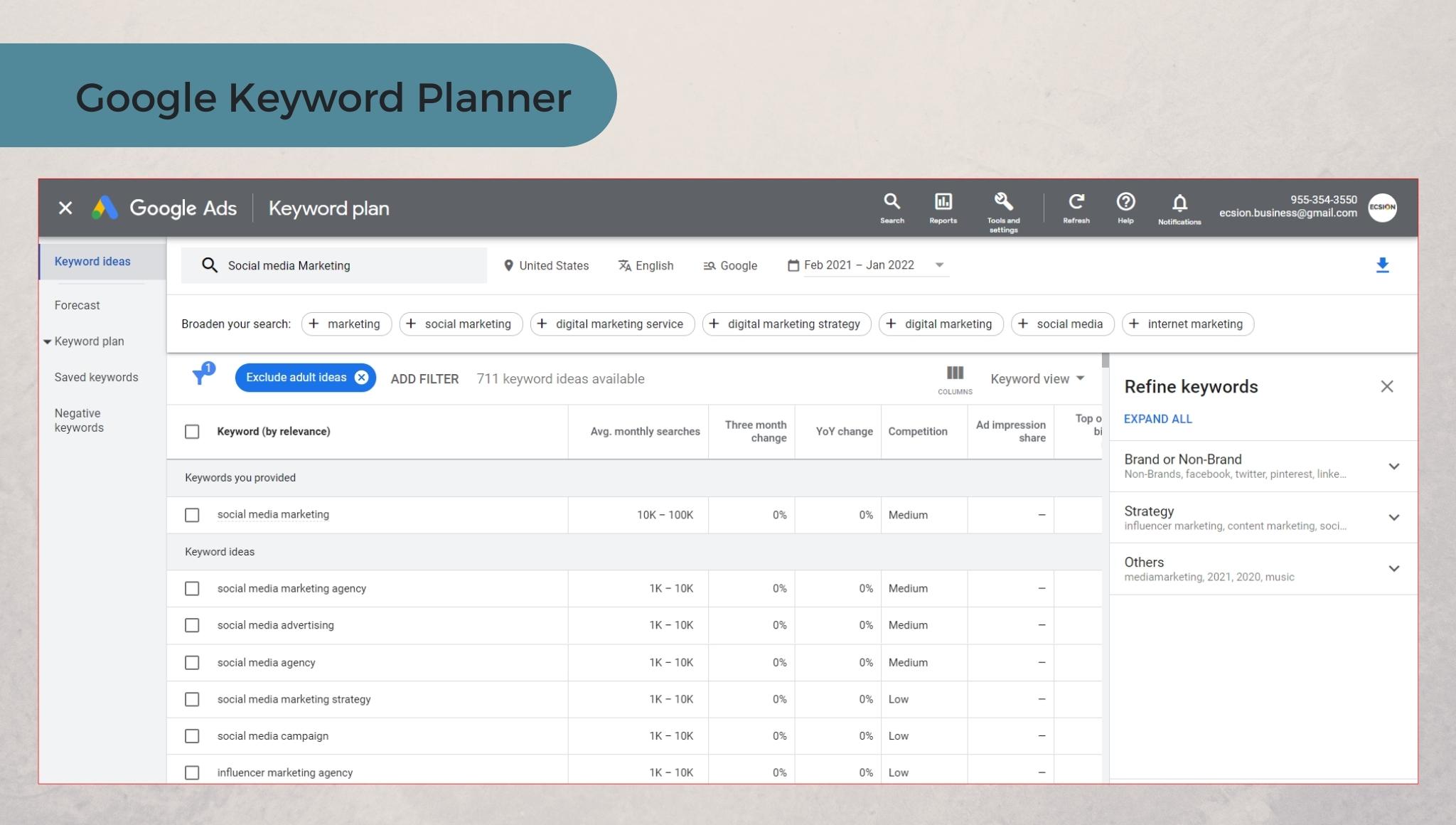
Task: Click the calendar icon for date range
Action: (793, 265)
